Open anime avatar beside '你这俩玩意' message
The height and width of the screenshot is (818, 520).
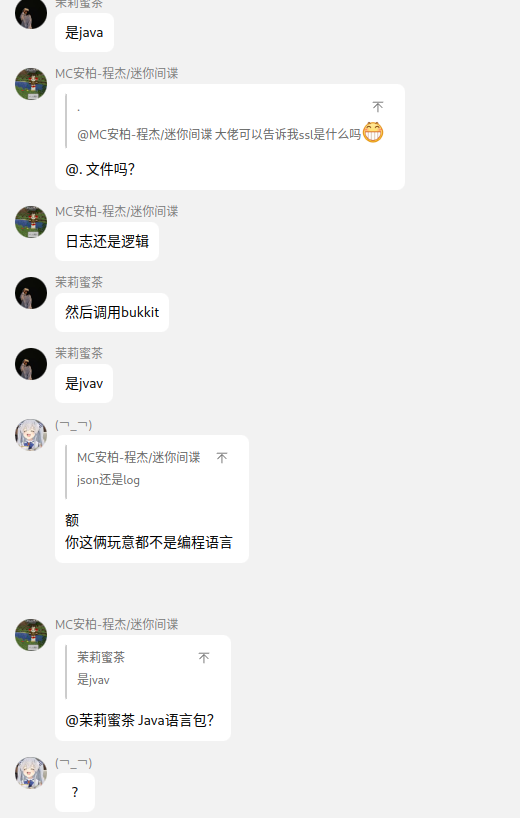(31, 435)
